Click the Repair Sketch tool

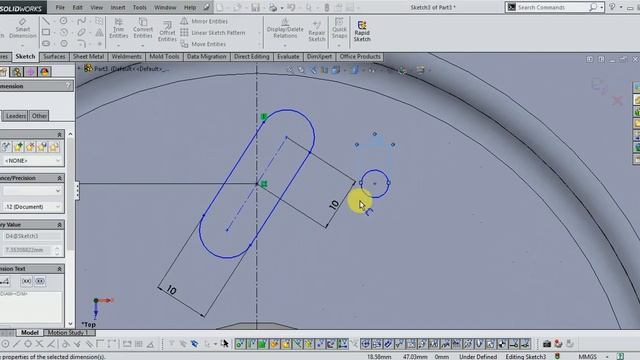click(317, 31)
